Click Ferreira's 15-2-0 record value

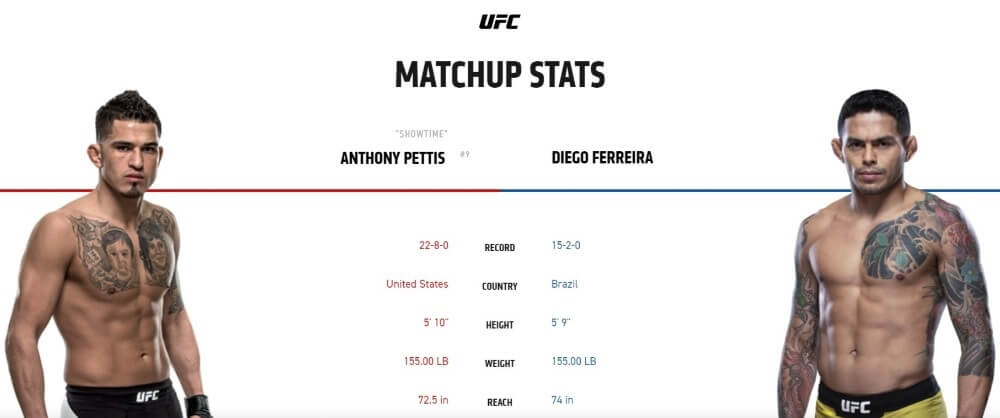tap(566, 245)
